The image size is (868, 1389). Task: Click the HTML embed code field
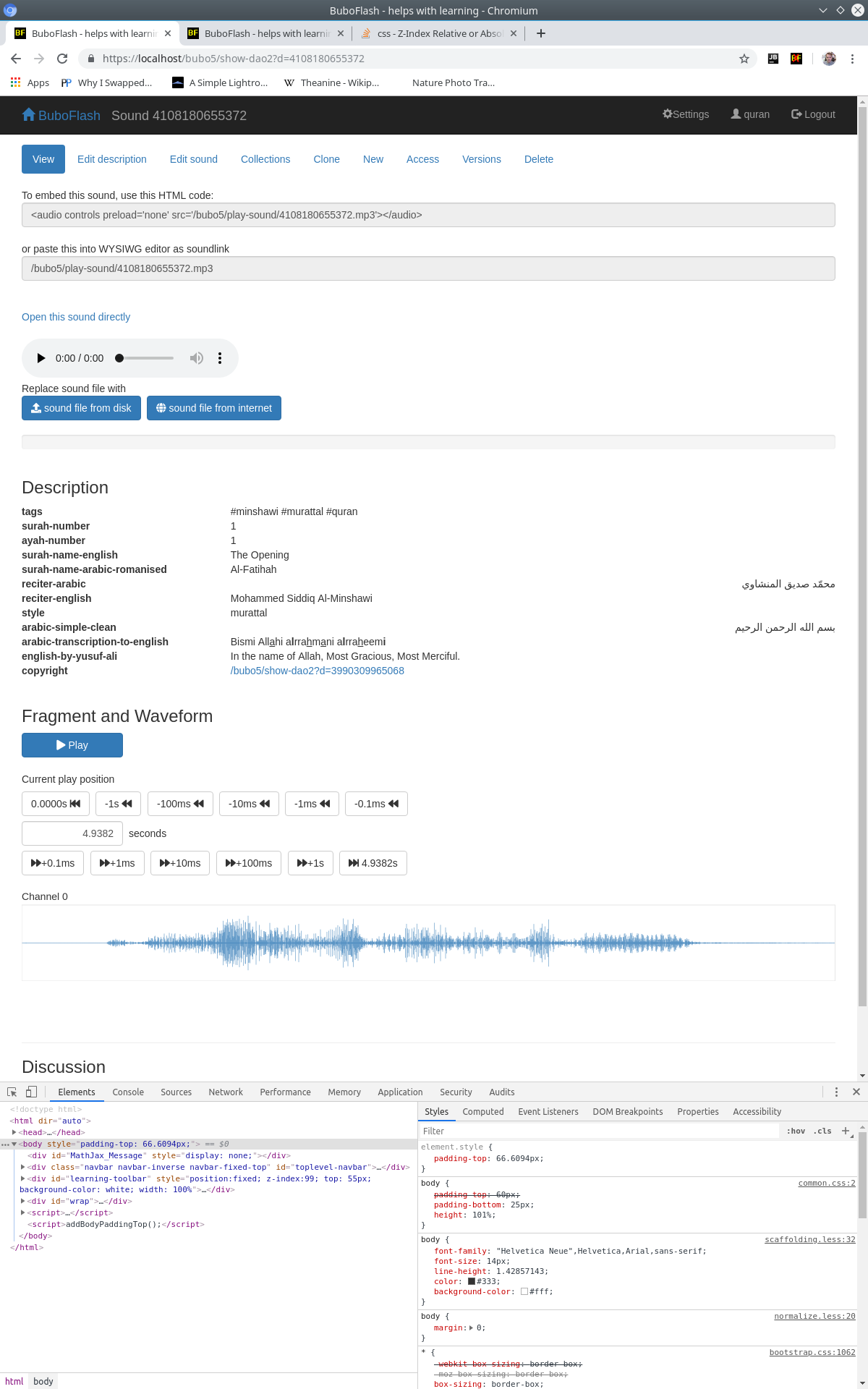tap(428, 215)
